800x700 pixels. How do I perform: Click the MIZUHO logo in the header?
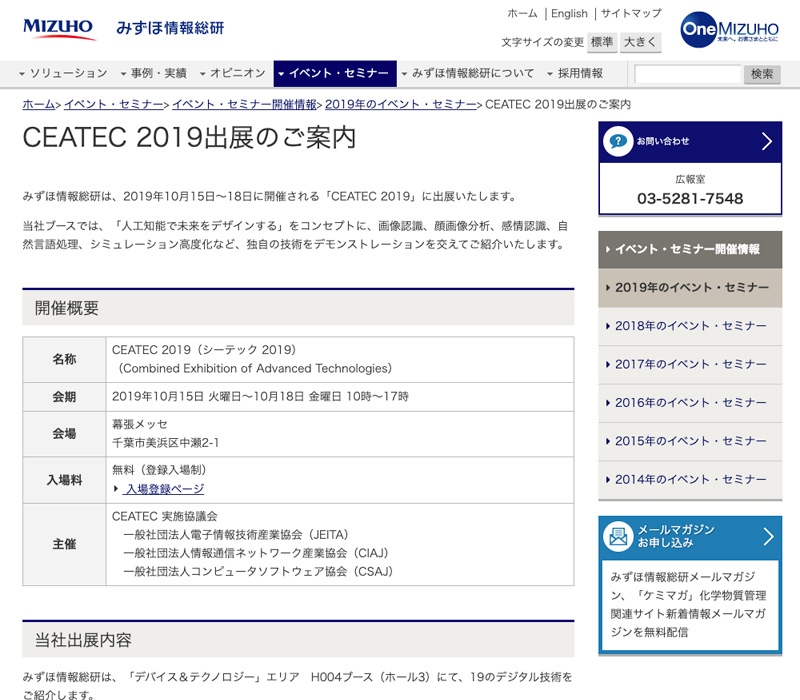58,29
